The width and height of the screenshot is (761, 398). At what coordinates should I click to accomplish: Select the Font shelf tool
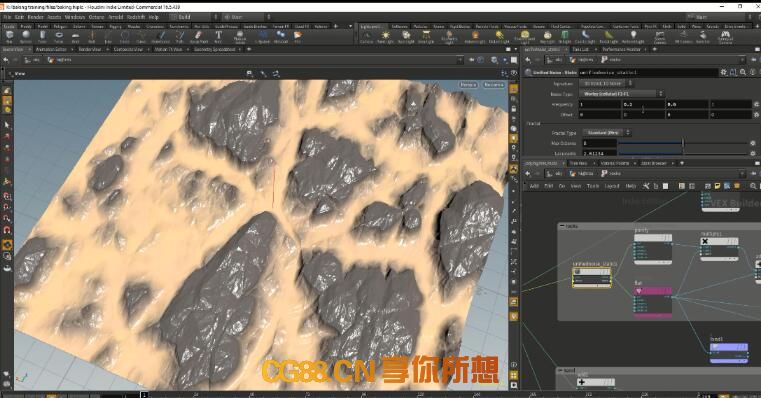[218, 36]
